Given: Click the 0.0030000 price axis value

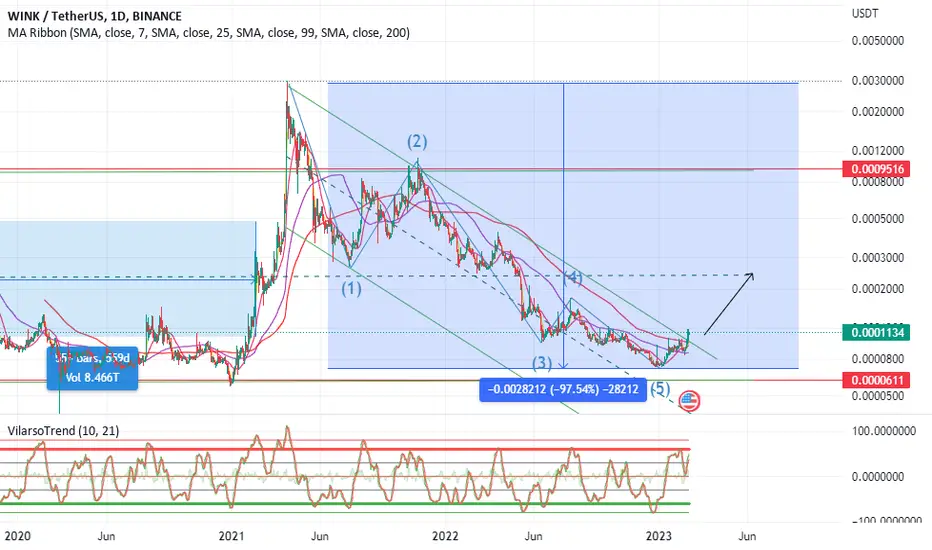Looking at the screenshot, I should pyautogui.click(x=878, y=81).
